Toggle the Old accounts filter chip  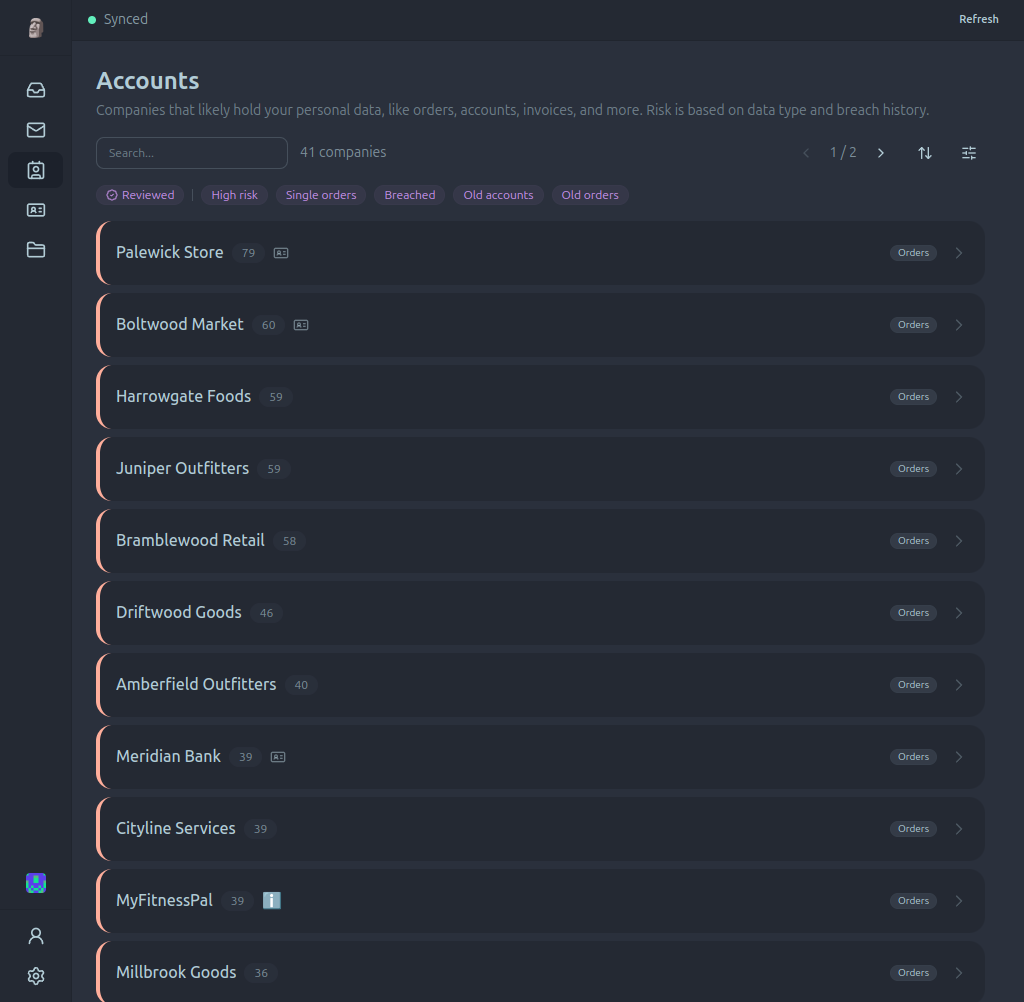pos(498,195)
